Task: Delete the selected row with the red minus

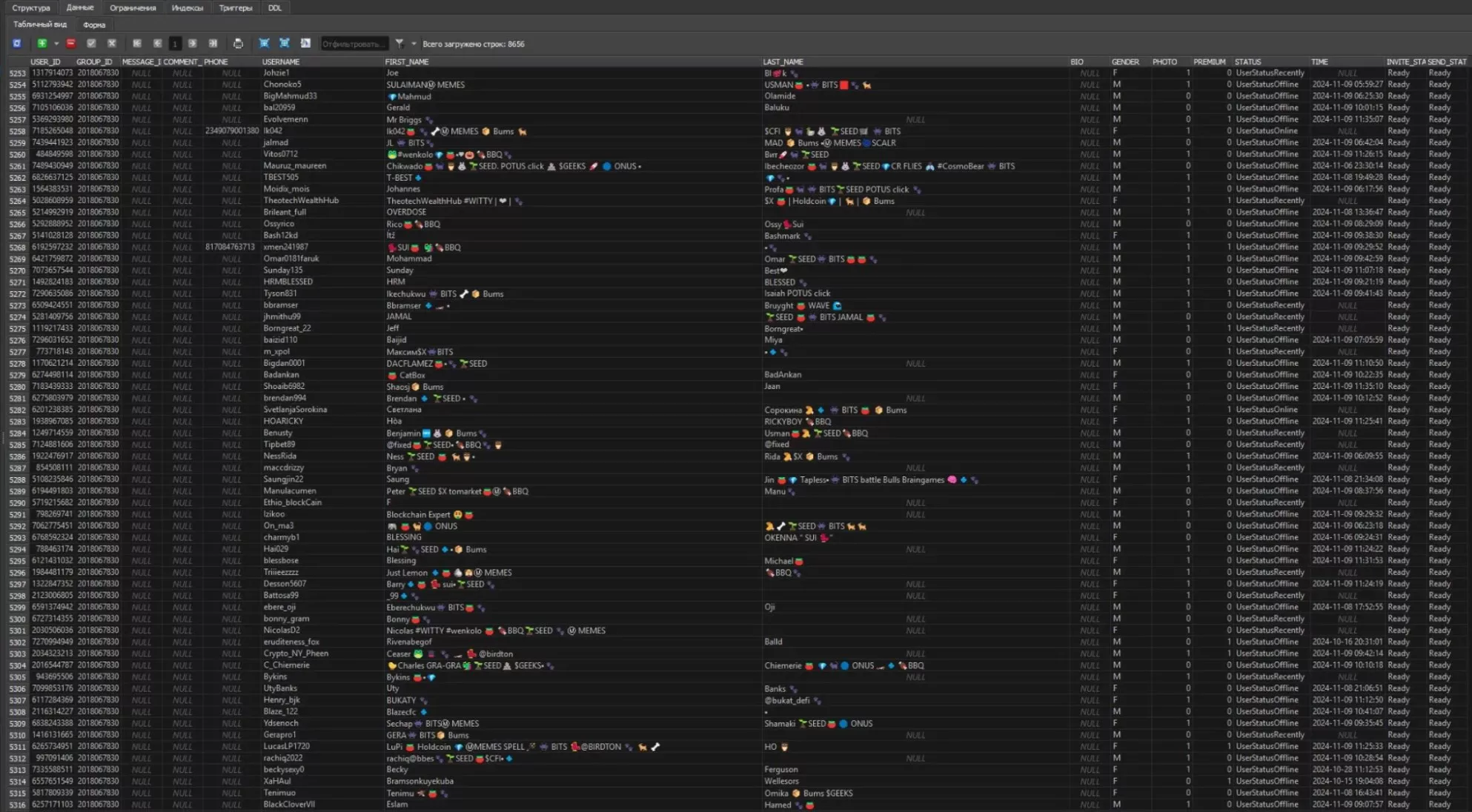Action: 71,44
